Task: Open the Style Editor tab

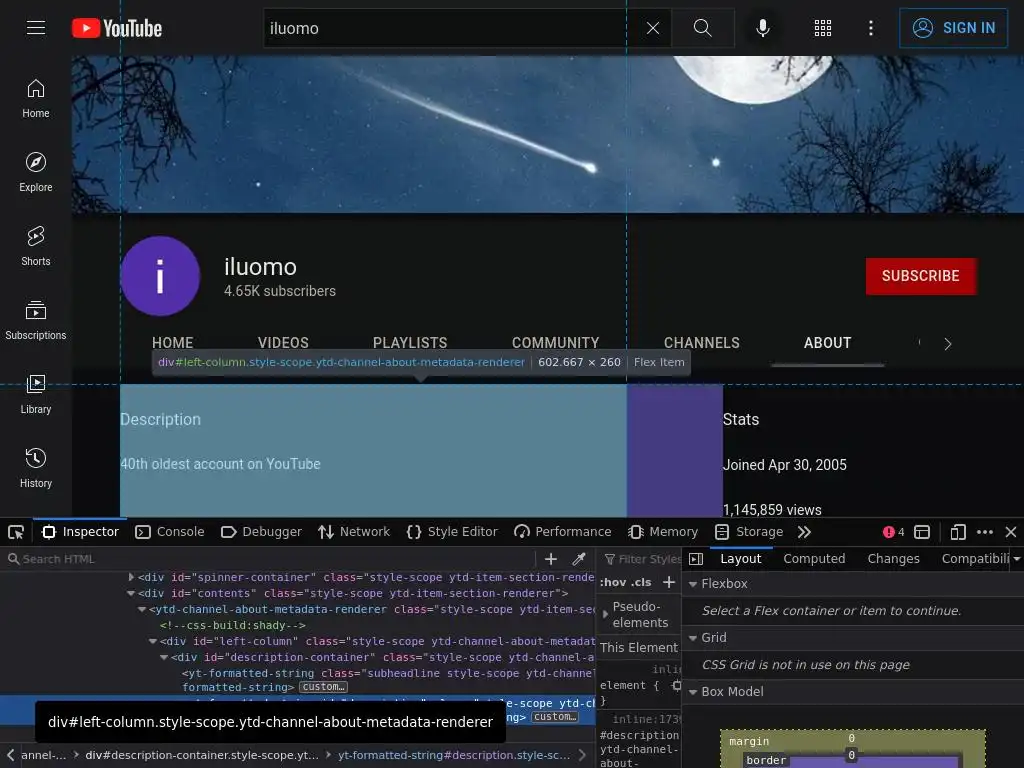Action: pyautogui.click(x=452, y=532)
